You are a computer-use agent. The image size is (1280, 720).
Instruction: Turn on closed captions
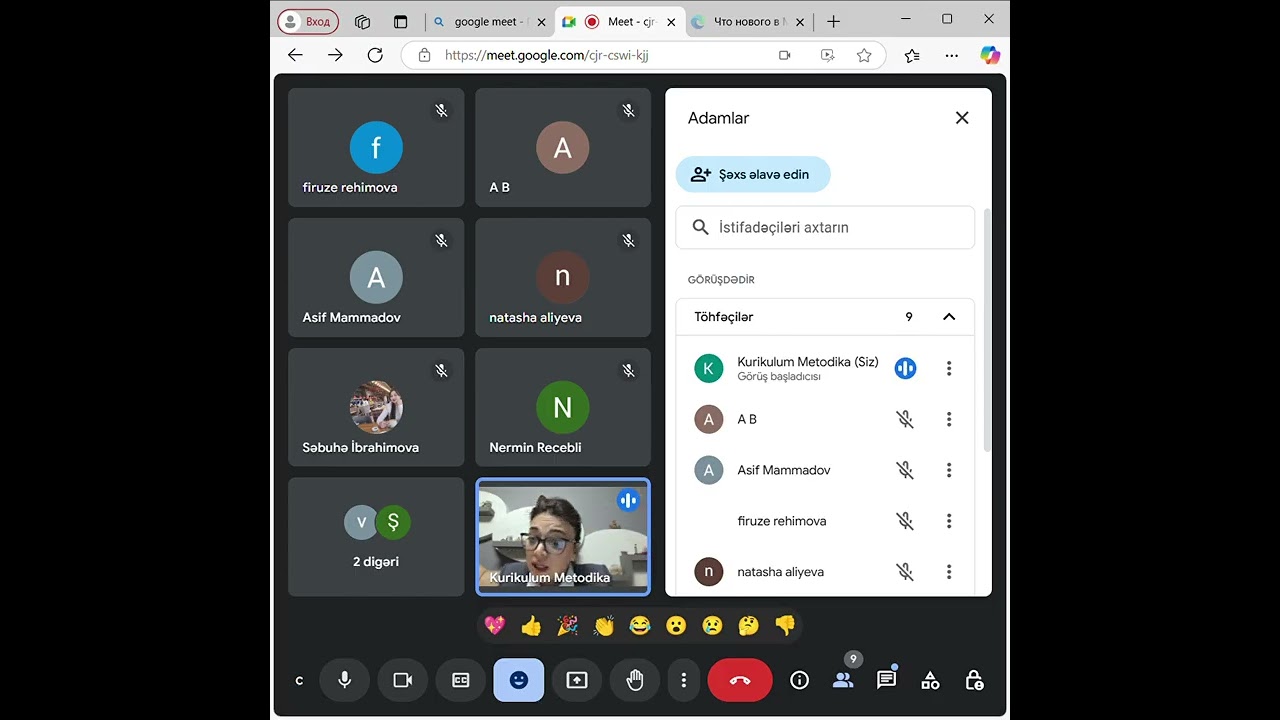point(461,680)
